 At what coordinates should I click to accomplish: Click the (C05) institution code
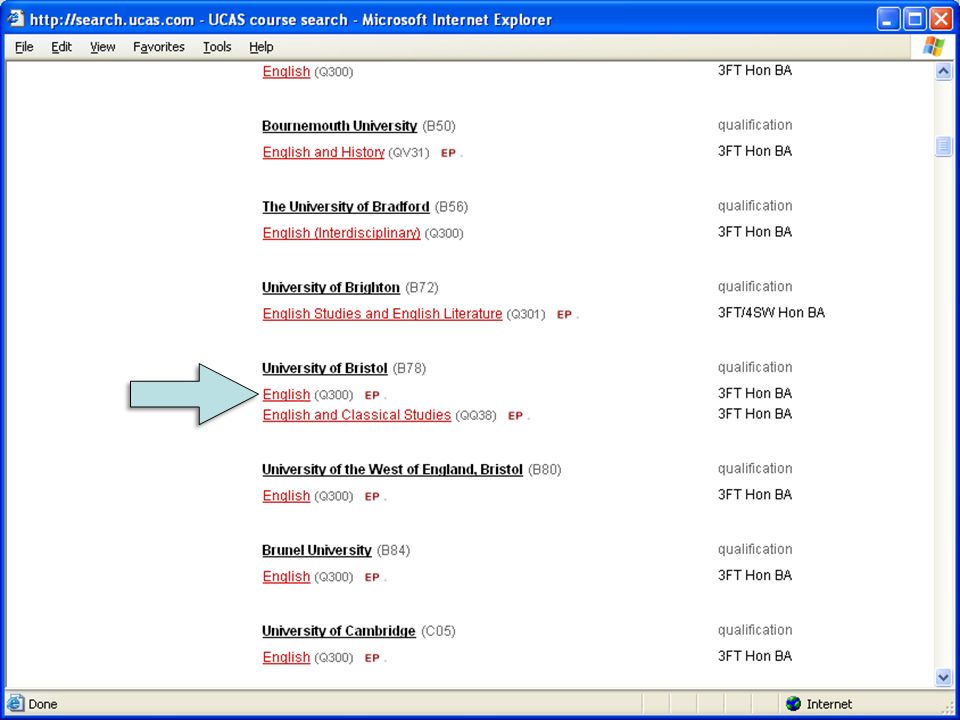[438, 631]
